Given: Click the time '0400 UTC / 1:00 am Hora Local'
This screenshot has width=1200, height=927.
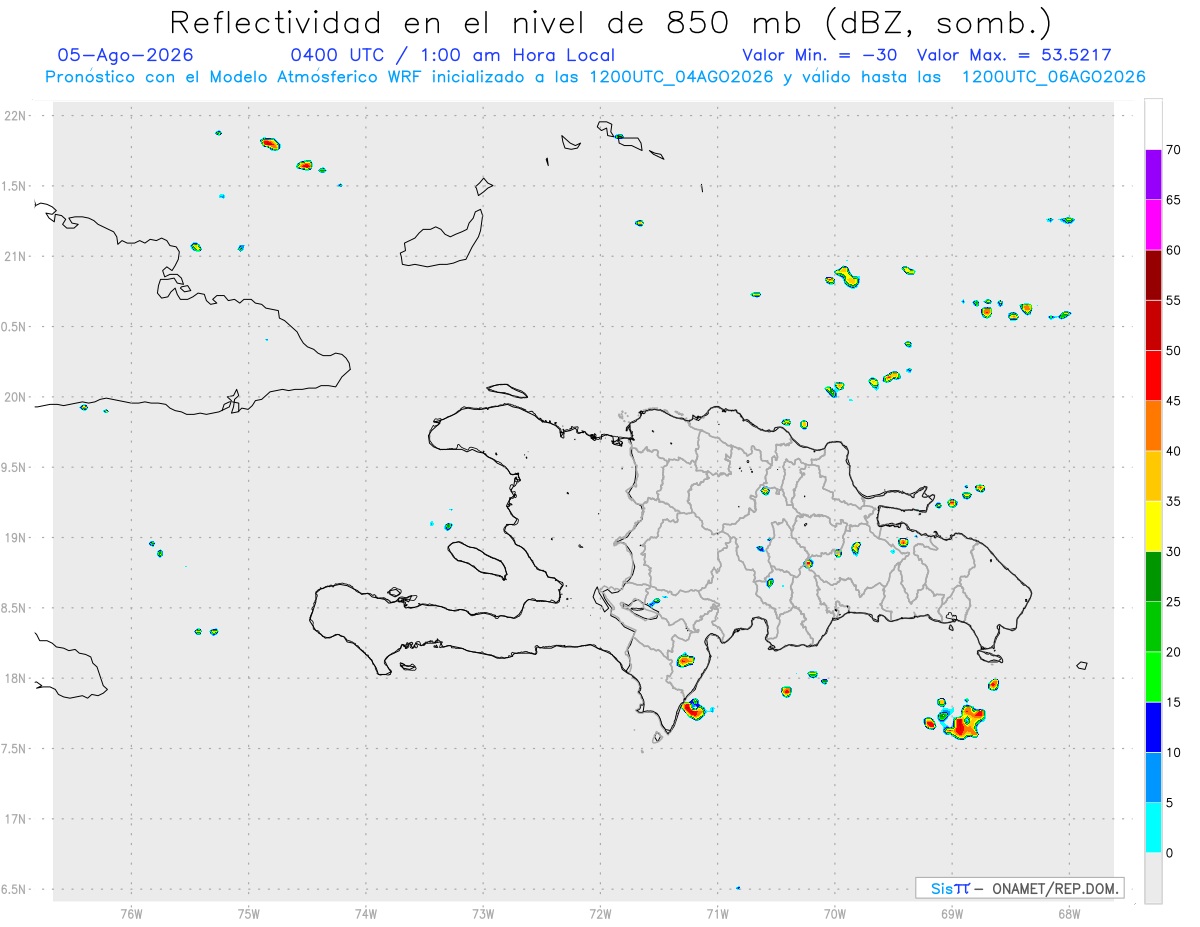Looking at the screenshot, I should [x=452, y=55].
